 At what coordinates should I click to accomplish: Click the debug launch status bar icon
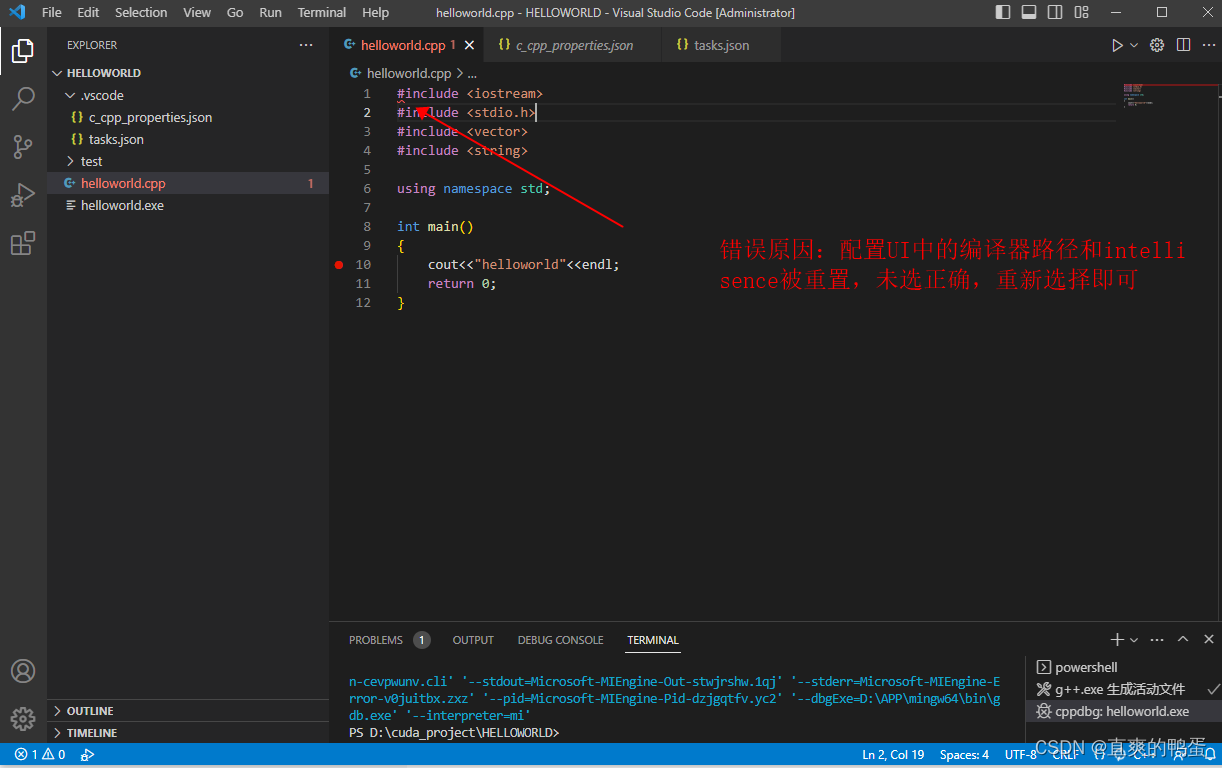pos(87,755)
